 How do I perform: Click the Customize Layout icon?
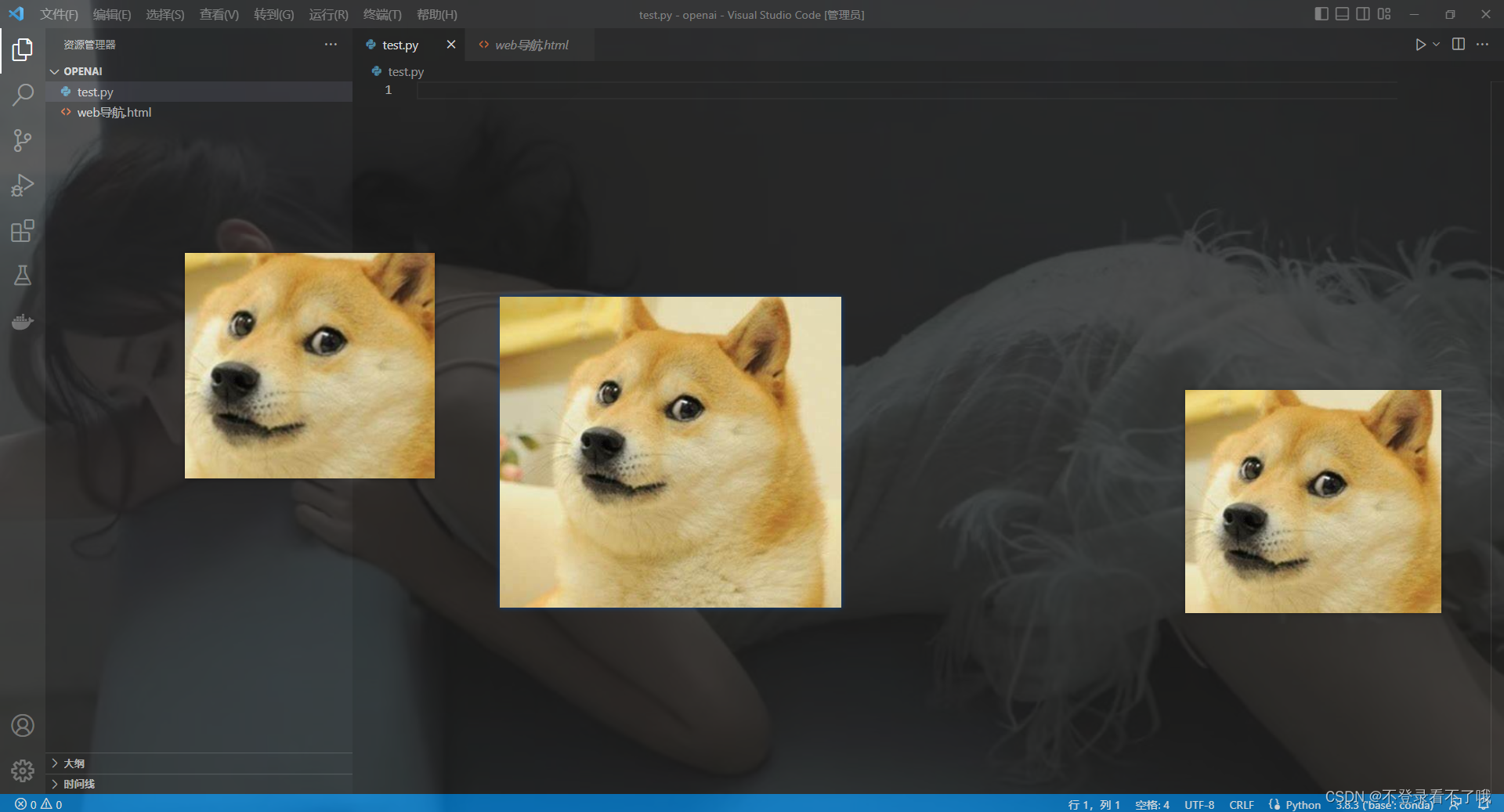coord(1384,14)
